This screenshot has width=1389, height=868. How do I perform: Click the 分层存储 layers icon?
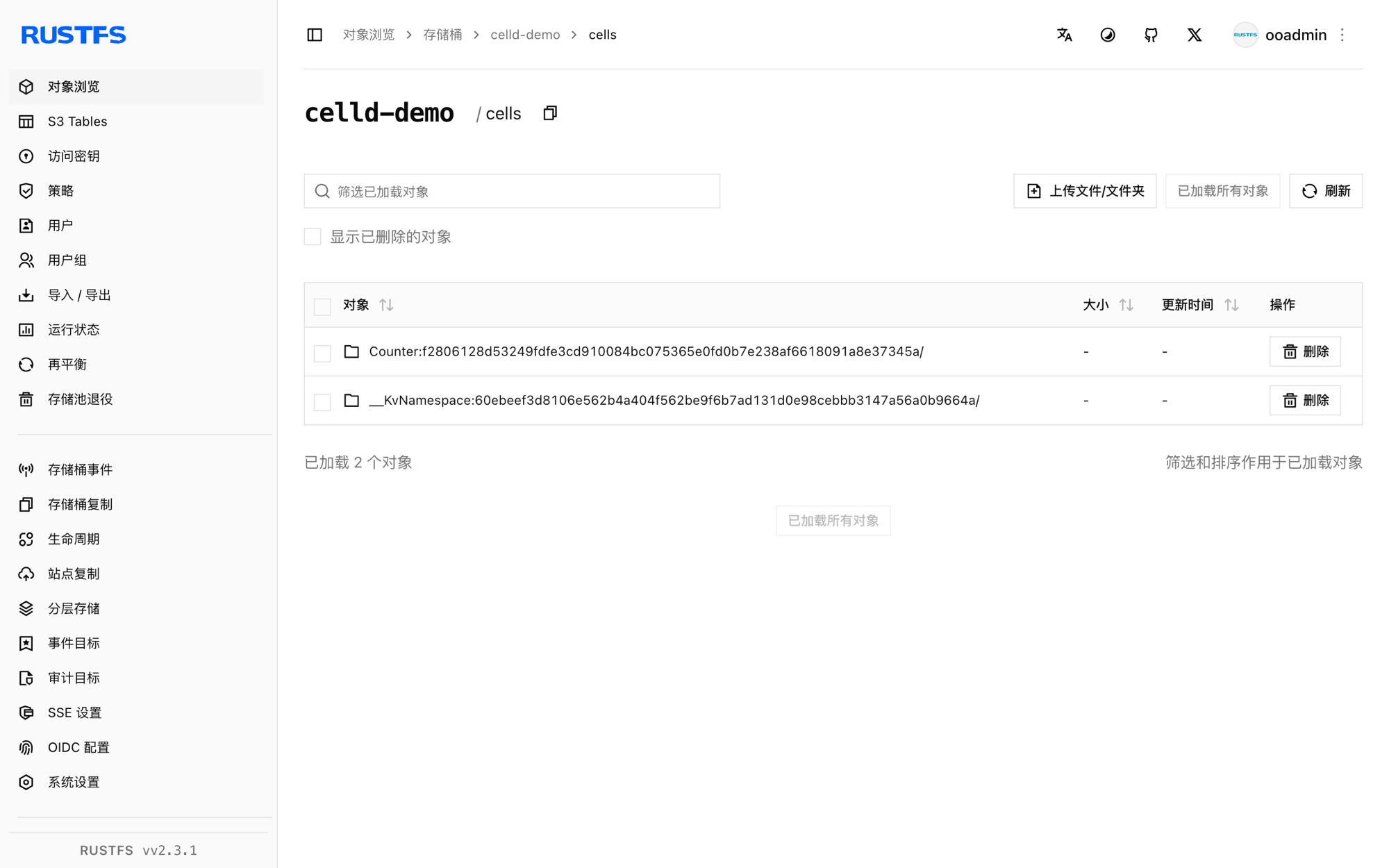pos(26,609)
